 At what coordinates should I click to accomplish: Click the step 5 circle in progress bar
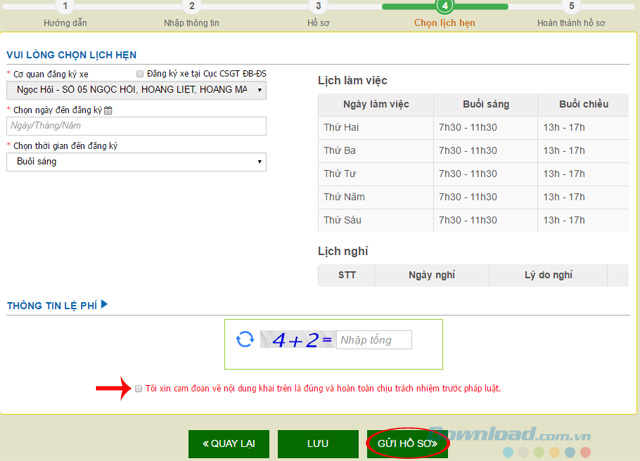point(571,5)
